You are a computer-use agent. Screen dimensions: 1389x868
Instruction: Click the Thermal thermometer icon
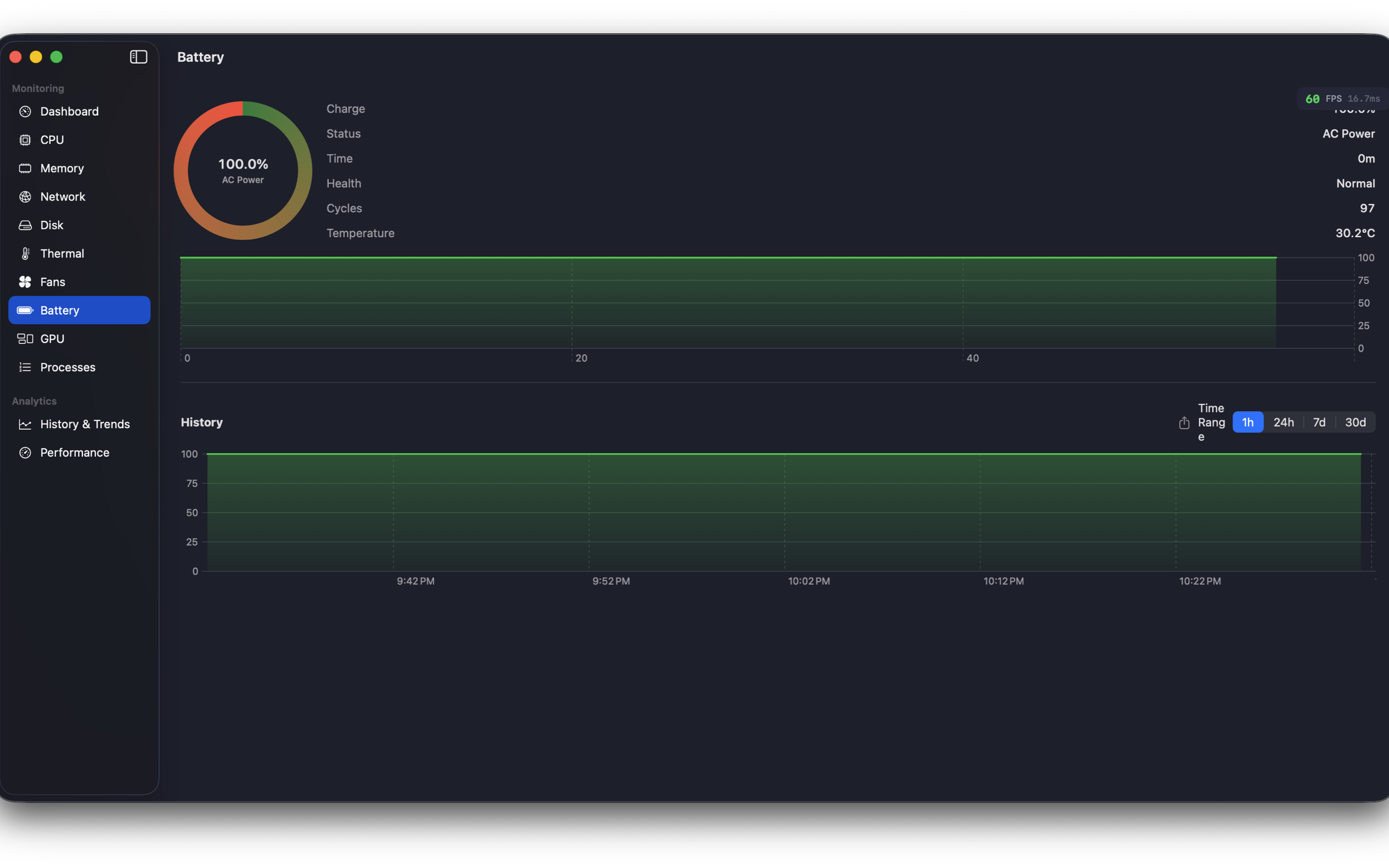[x=25, y=254]
